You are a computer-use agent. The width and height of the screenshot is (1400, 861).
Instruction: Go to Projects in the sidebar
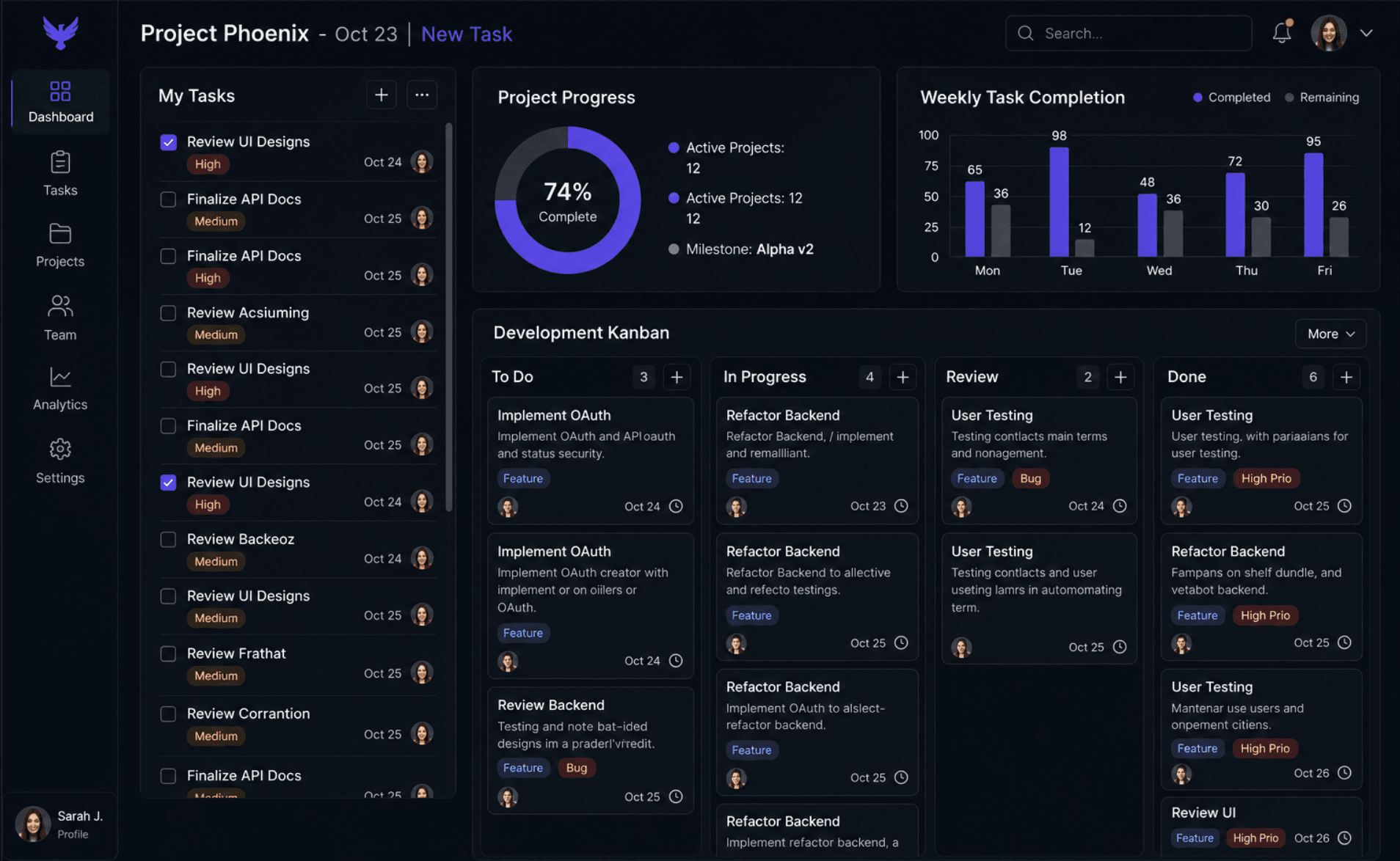point(60,246)
